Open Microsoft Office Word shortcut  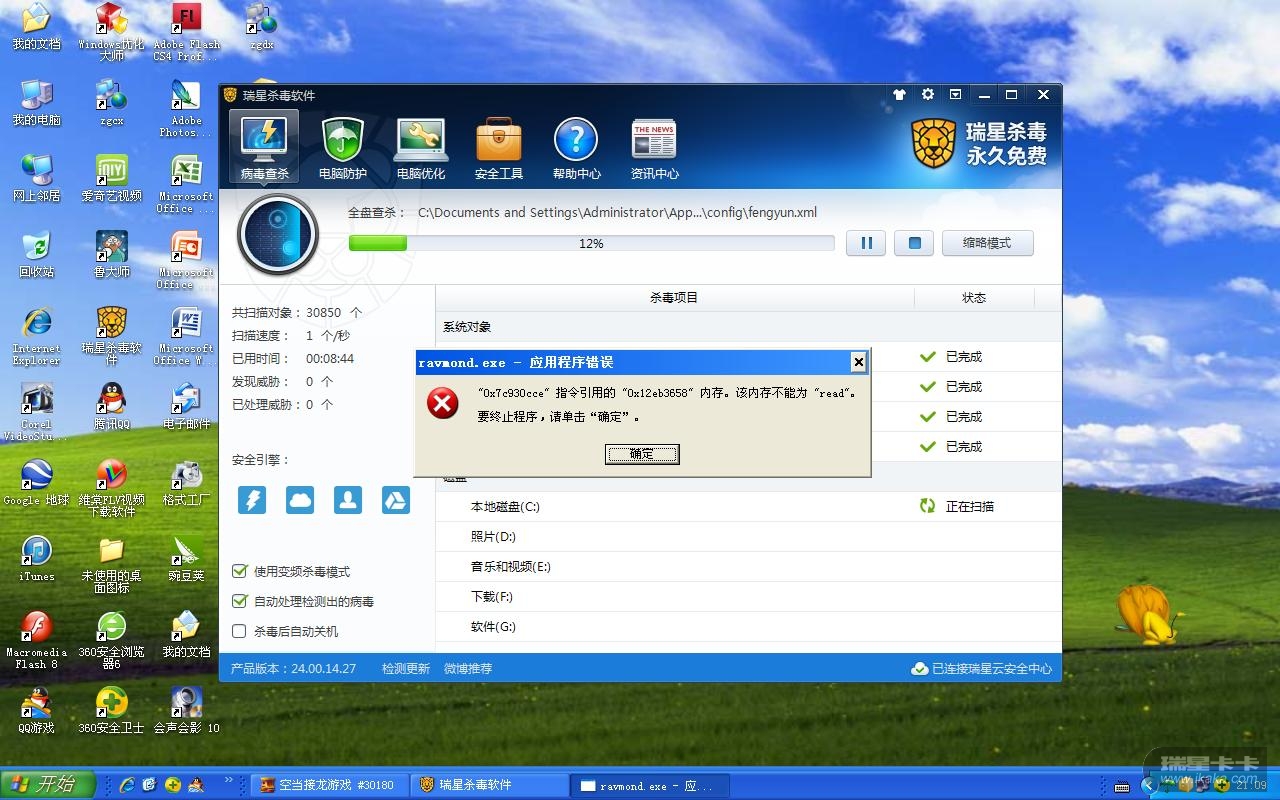point(186,336)
